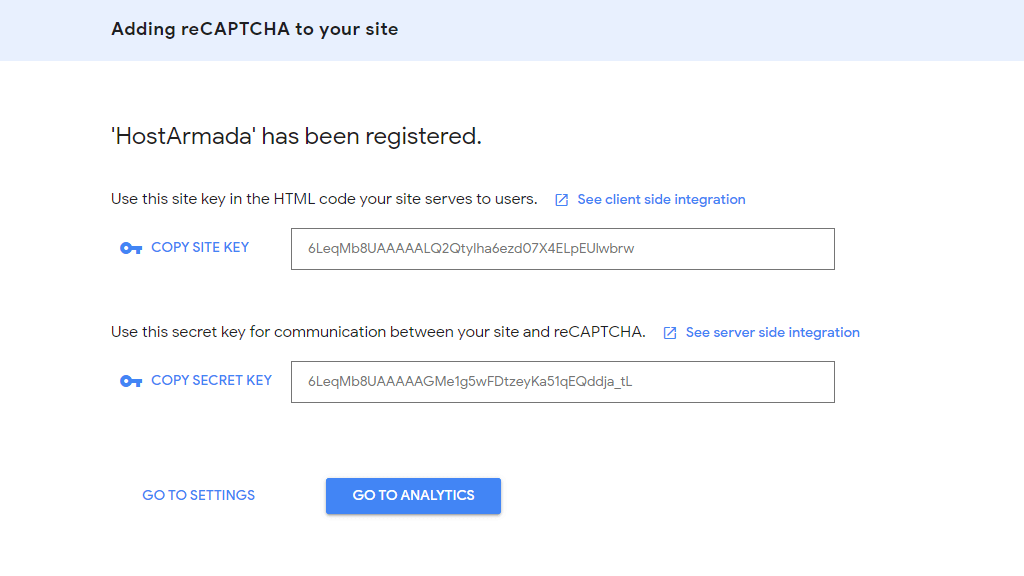
Task: Select the secret key value starting 6LeqMb8UAAAAAGMe
Action: 470,382
